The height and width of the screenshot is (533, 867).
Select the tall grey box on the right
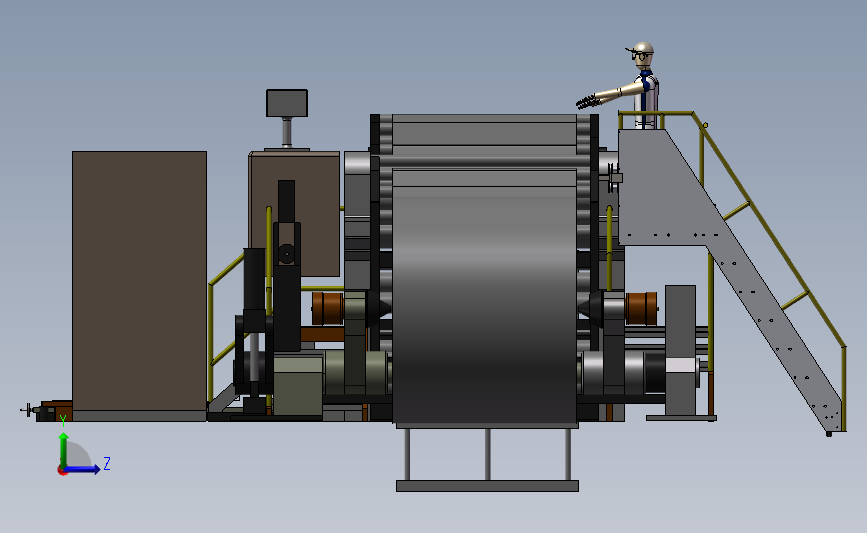680,350
